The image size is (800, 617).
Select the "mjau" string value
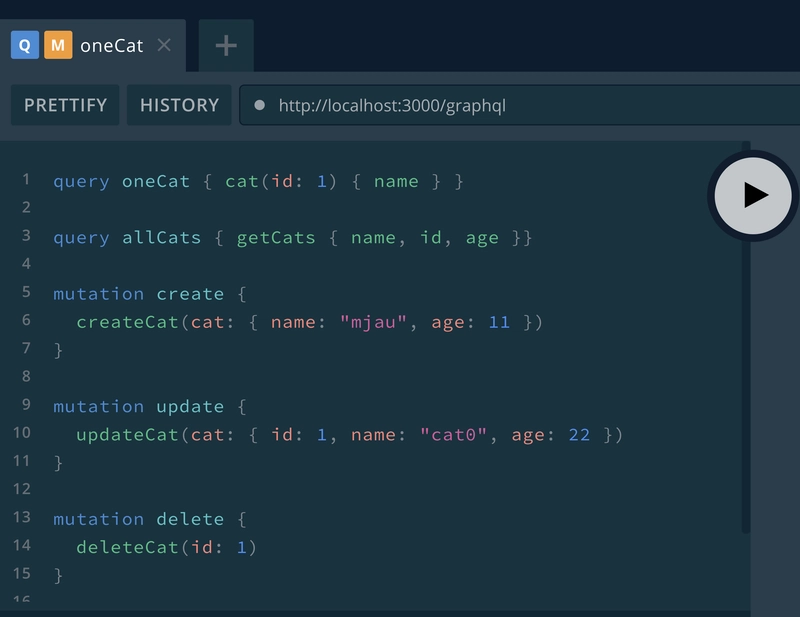coord(373,322)
